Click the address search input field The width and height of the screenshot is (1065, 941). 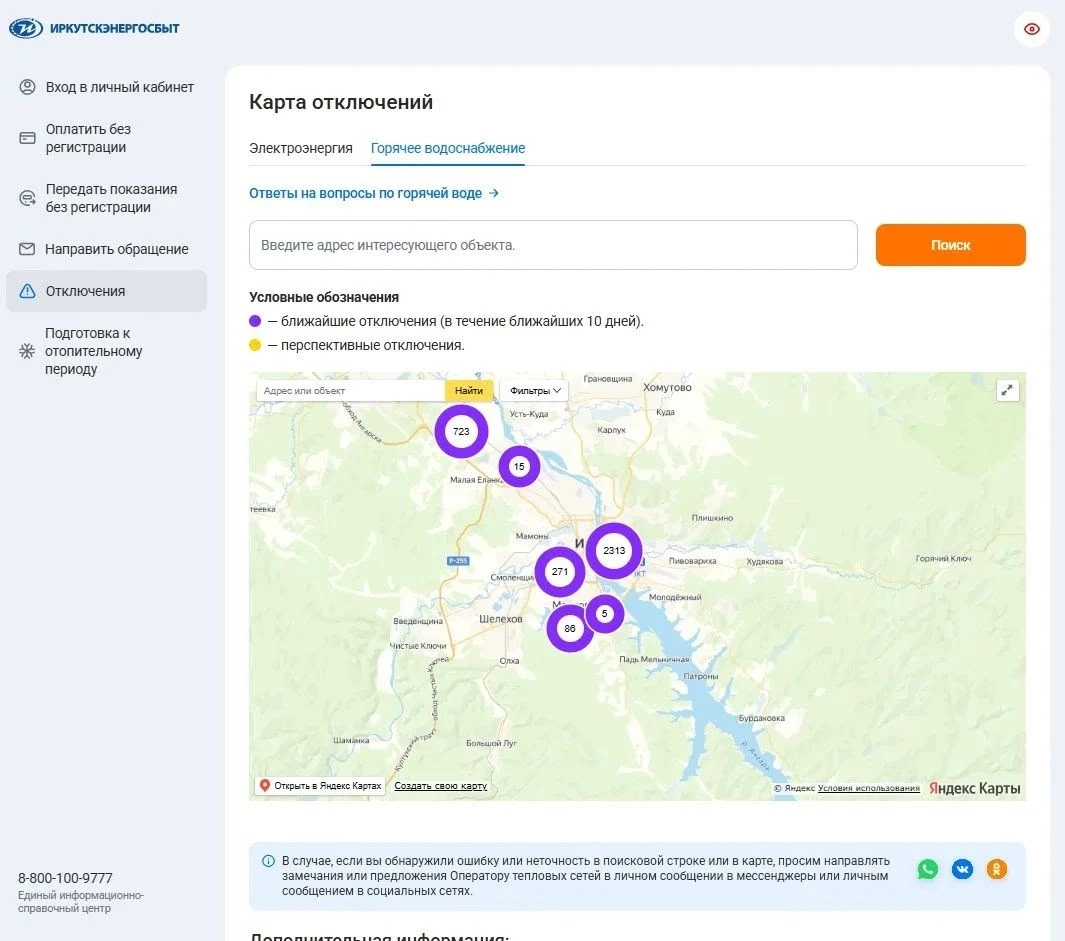click(553, 245)
